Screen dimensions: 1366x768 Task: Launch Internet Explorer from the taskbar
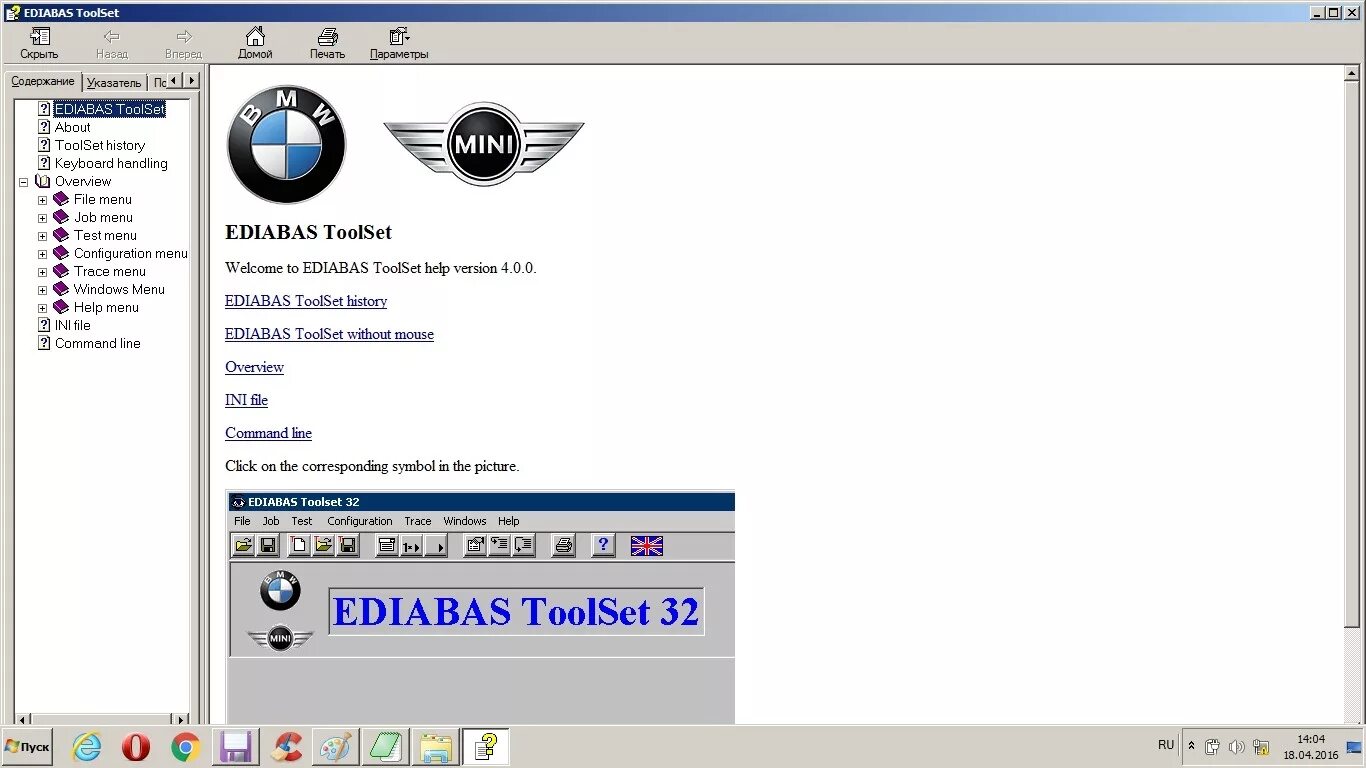tap(87, 746)
